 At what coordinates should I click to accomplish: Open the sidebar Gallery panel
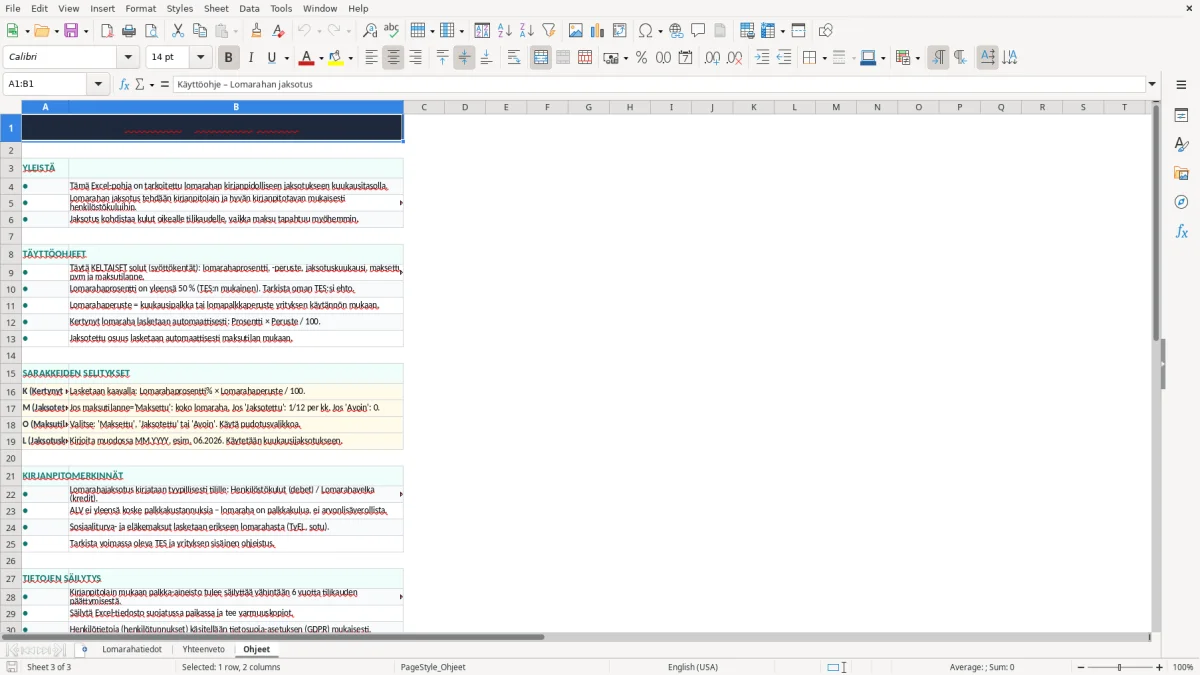[1181, 174]
